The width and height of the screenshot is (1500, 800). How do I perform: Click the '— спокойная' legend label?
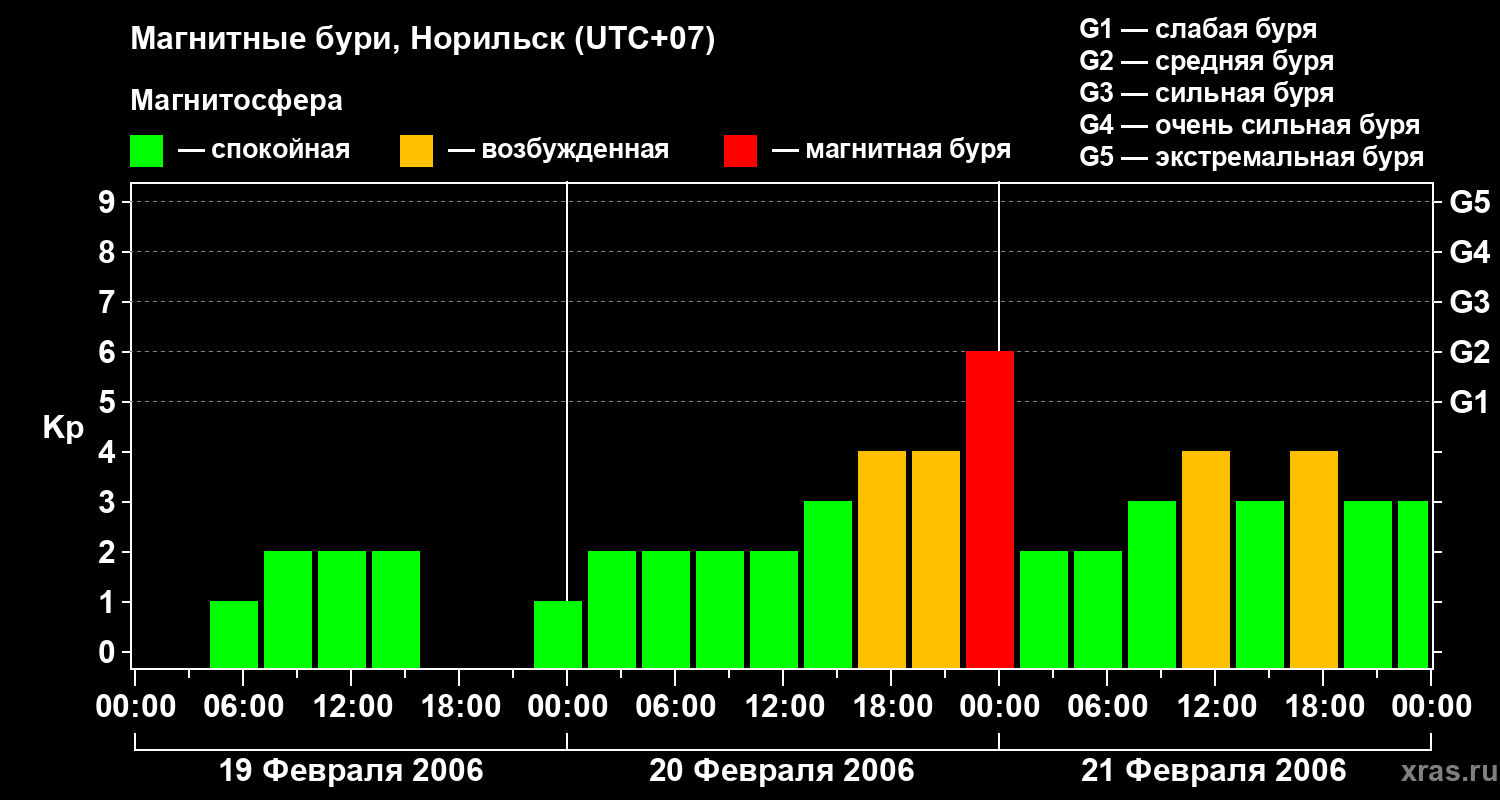pyautogui.click(x=264, y=151)
